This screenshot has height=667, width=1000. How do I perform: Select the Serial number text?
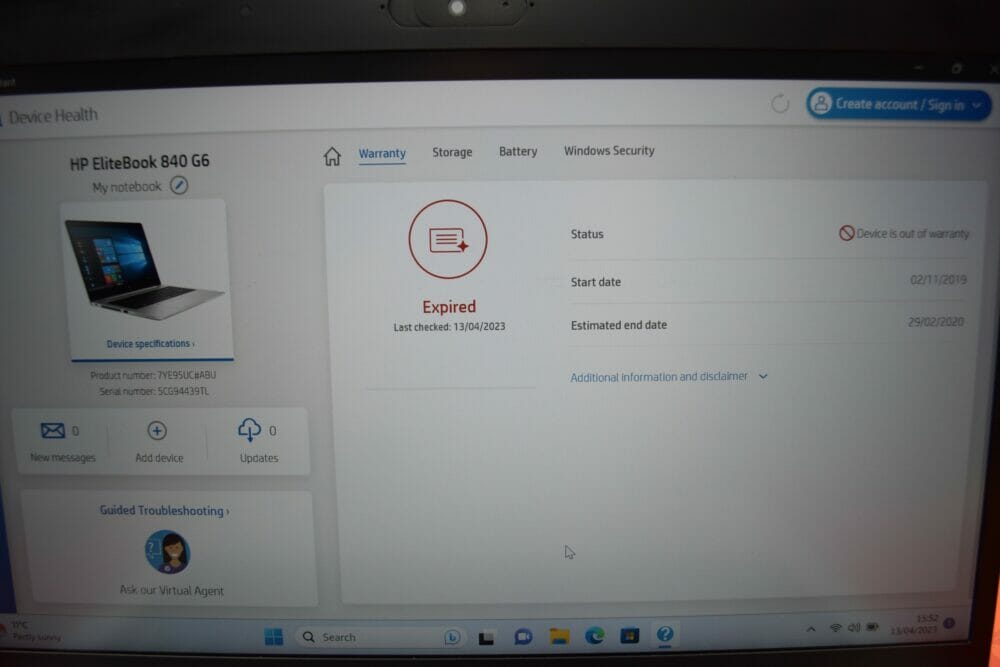coord(154,391)
